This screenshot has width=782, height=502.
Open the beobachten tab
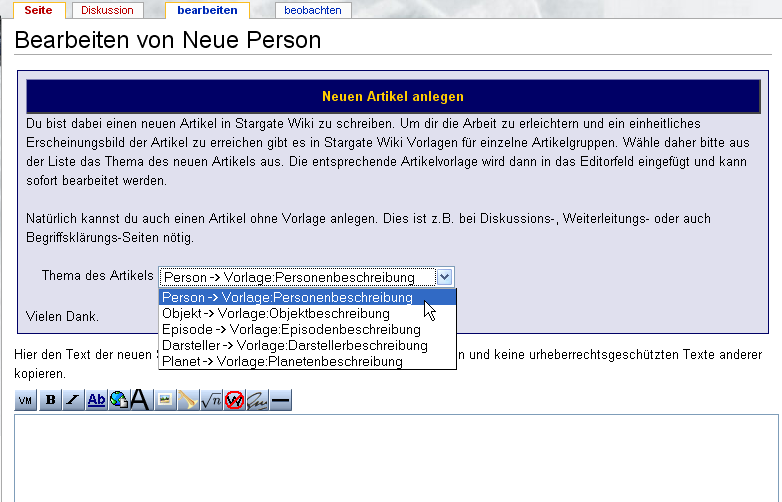point(312,10)
